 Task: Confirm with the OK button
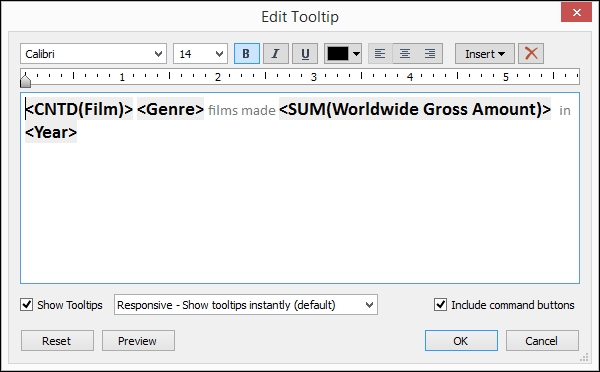point(461,341)
